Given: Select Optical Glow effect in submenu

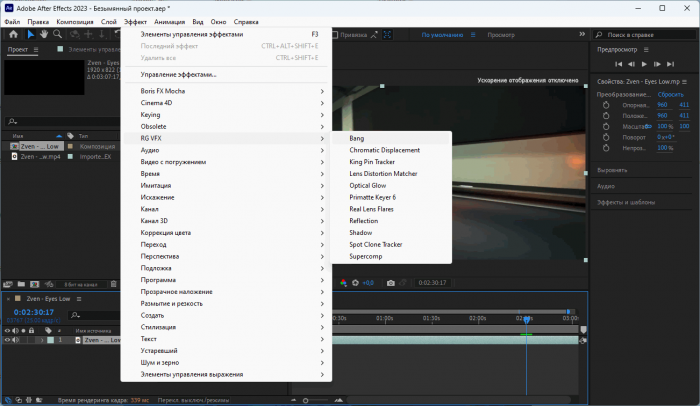Looking at the screenshot, I should click(x=367, y=185).
